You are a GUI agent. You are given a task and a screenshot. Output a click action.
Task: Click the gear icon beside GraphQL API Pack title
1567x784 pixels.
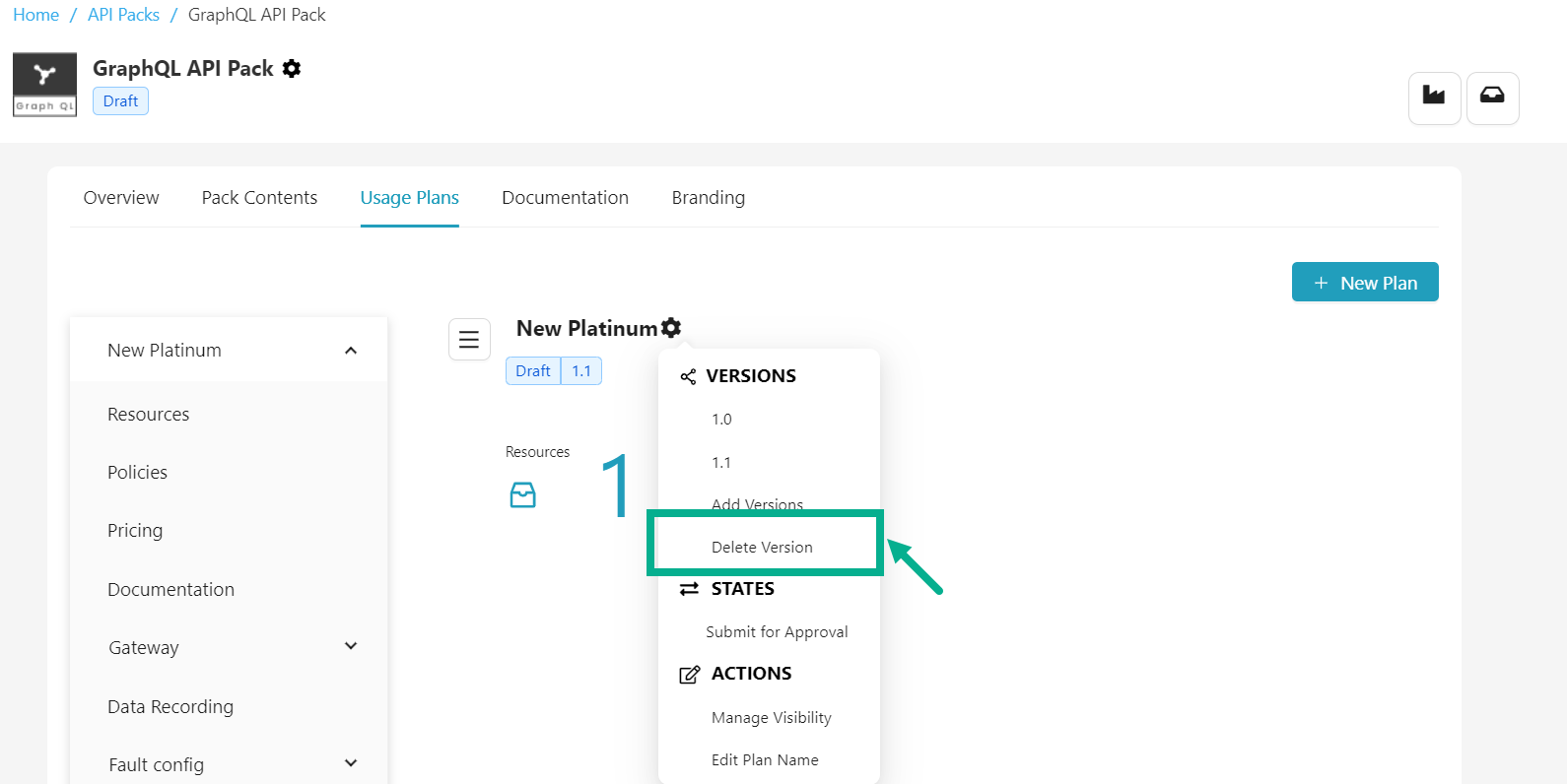pyautogui.click(x=292, y=69)
